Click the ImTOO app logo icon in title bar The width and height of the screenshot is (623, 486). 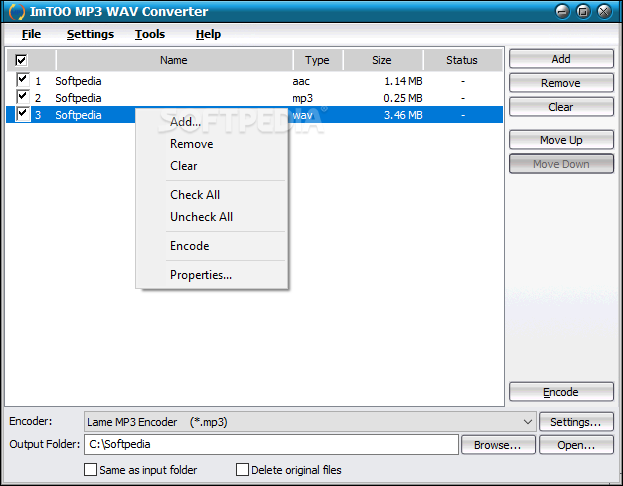tap(16, 12)
